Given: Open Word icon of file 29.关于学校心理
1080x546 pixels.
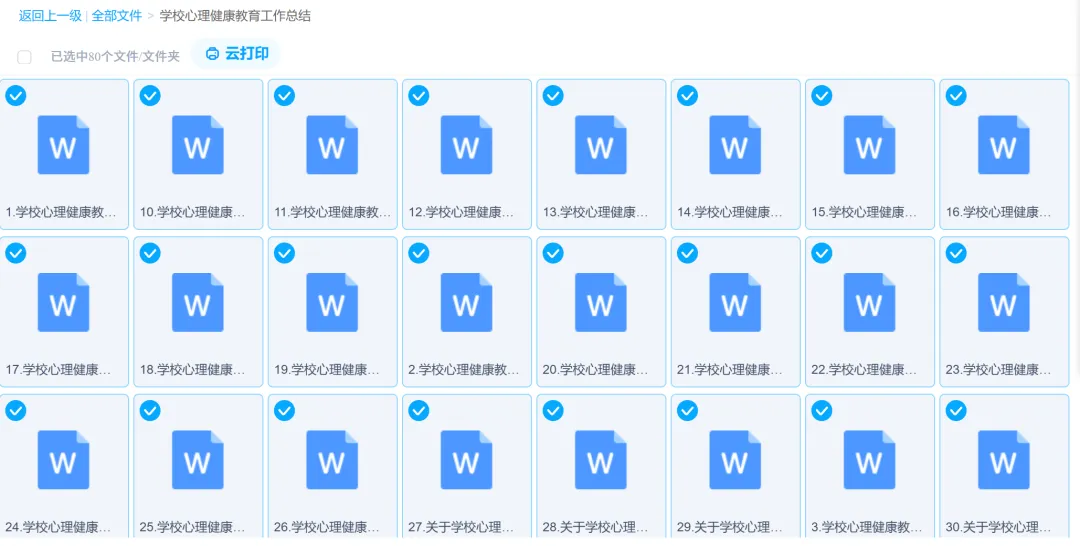Looking at the screenshot, I should click(735, 460).
